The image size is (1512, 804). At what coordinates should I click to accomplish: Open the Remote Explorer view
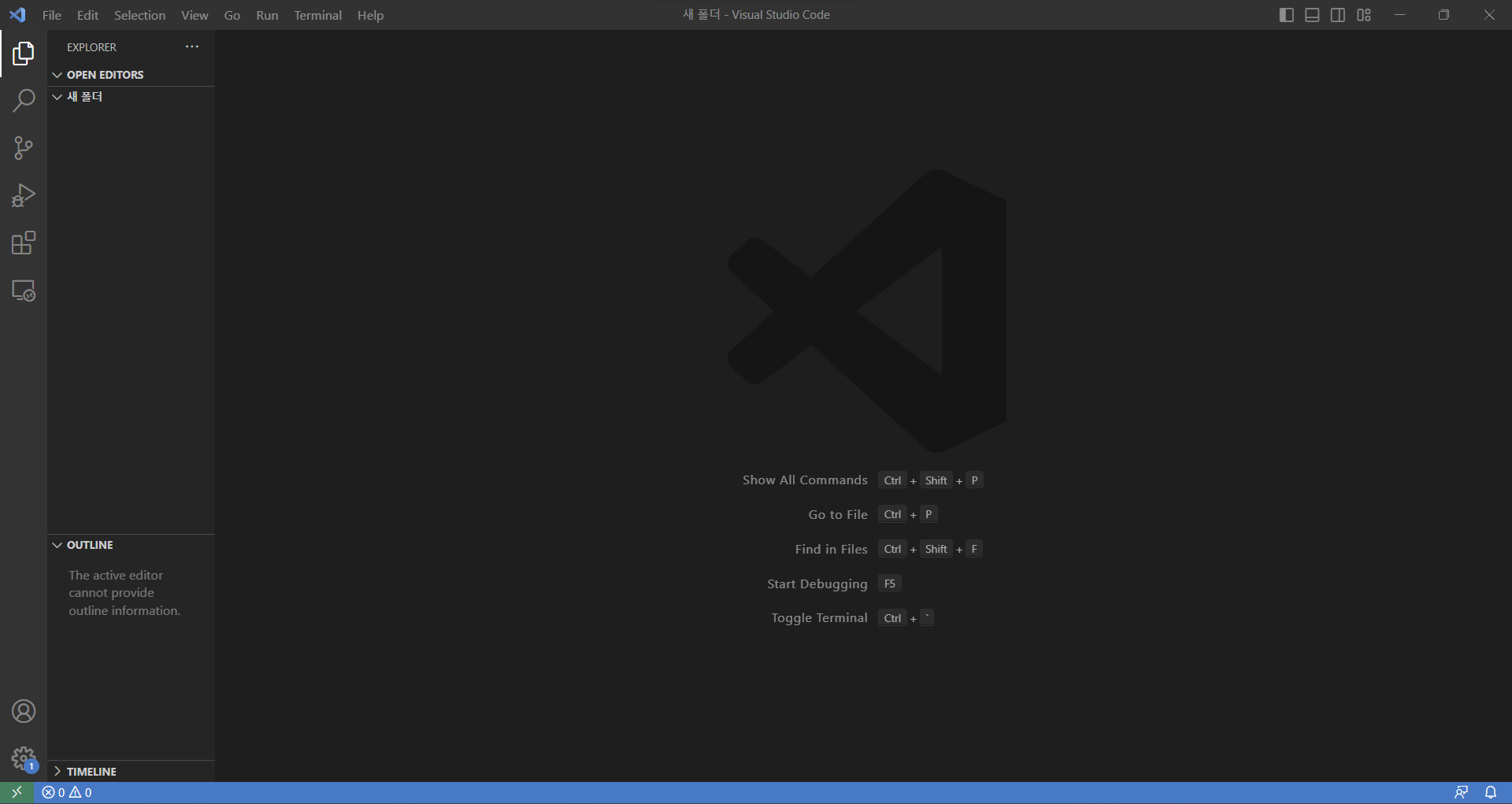pos(24,291)
